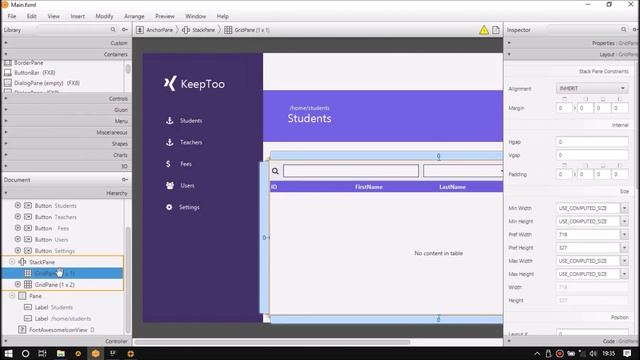Screen dimensions: 640x360
Task: Click the BorderPane container icon in Library
Action: 8,63
